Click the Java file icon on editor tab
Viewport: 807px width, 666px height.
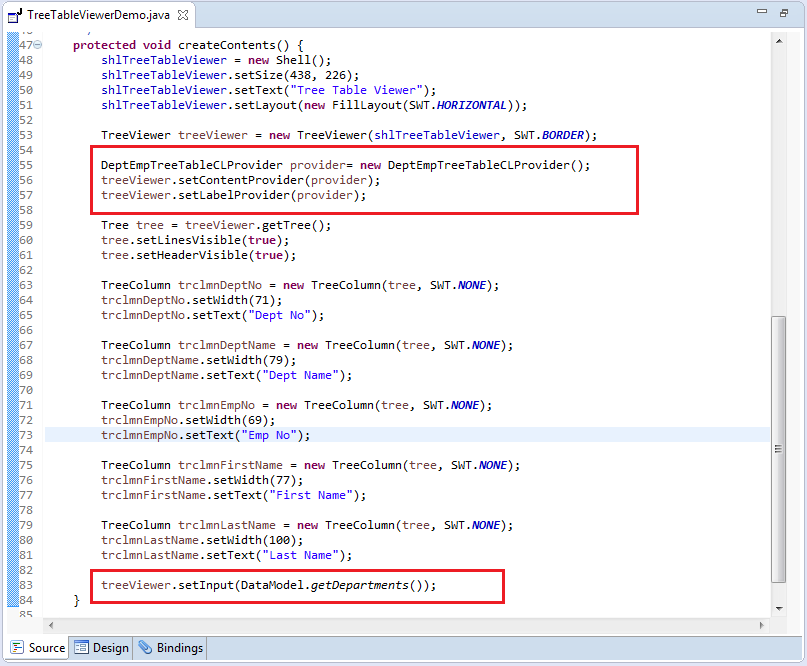pyautogui.click(x=15, y=15)
